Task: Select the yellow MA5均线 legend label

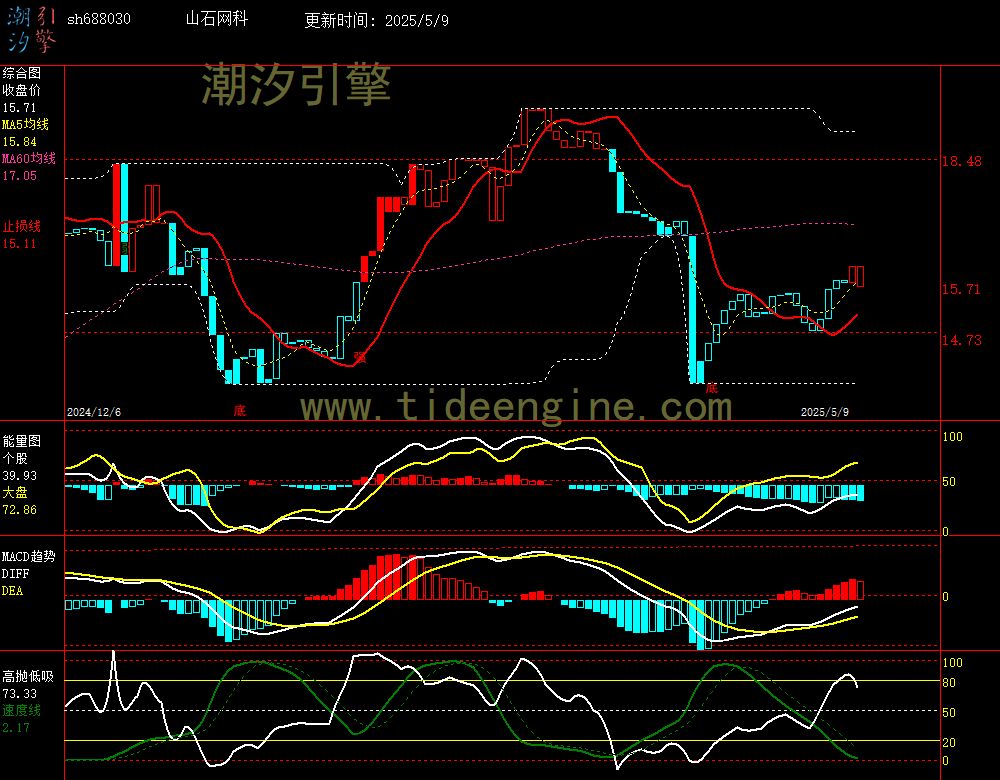Action: coord(25,124)
